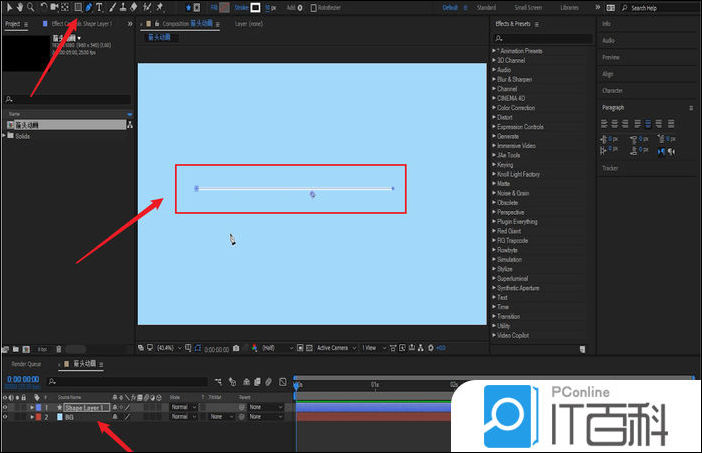Select the Pen tool in toolbar
702x453 pixels.
88,7
